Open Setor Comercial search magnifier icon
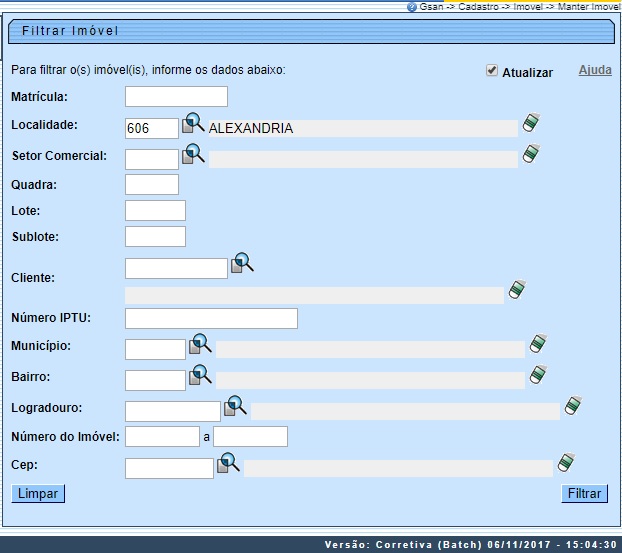622x553 pixels. tap(193, 154)
